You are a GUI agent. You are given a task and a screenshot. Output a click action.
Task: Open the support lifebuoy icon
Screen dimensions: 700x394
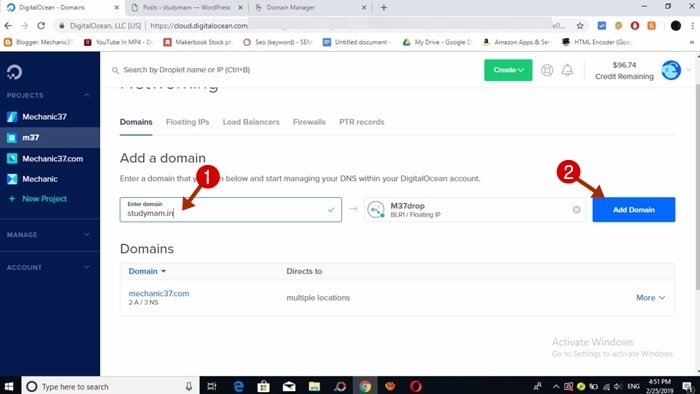pos(547,70)
